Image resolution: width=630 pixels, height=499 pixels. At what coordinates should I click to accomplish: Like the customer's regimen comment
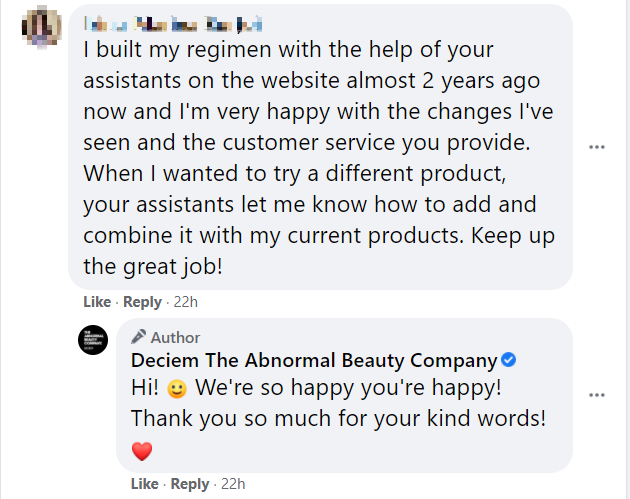coord(97,301)
